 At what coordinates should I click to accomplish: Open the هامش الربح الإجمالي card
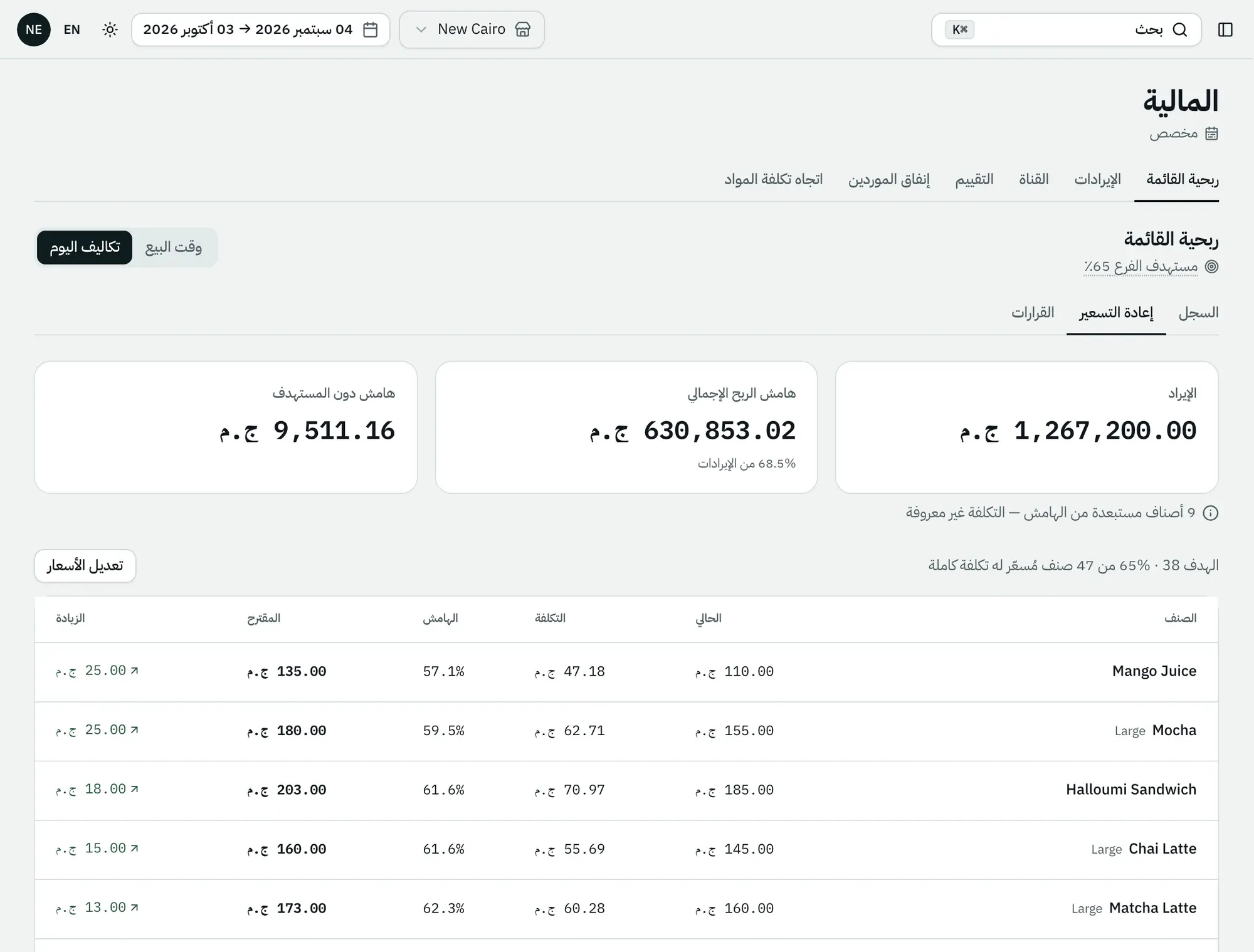coord(626,427)
